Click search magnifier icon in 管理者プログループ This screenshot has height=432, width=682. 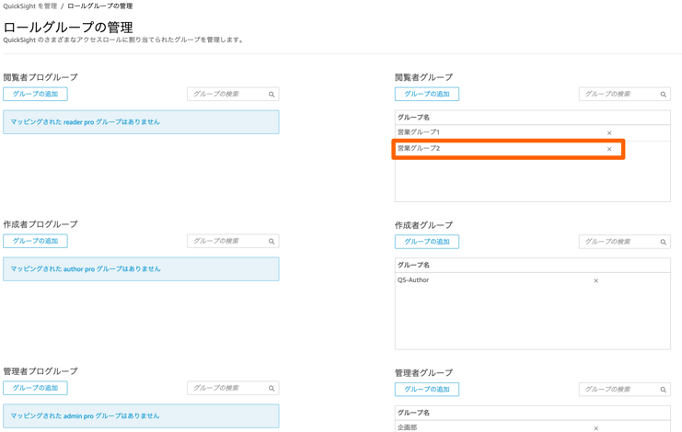[271, 388]
